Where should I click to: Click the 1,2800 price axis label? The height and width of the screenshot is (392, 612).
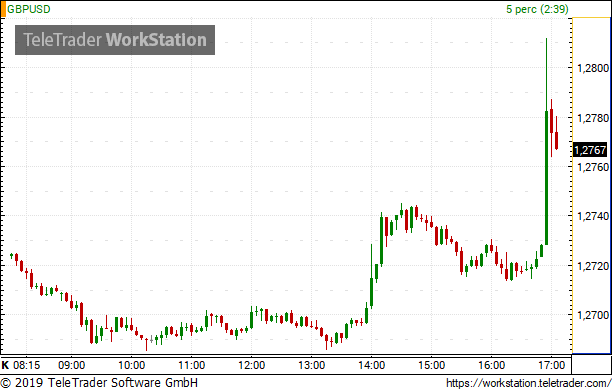pos(593,68)
